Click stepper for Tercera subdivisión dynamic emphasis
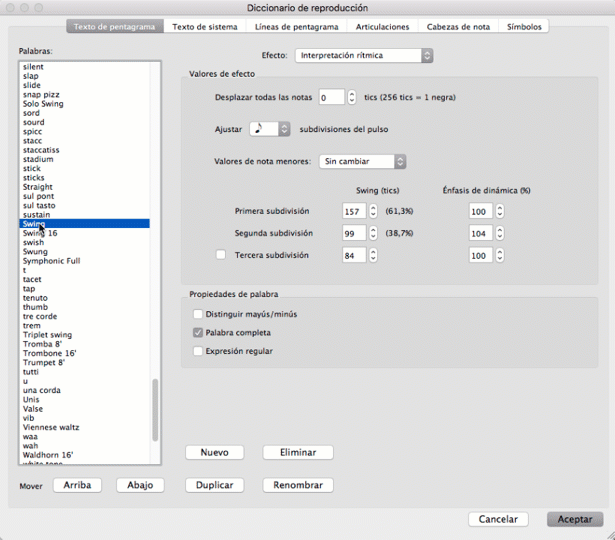The image size is (615, 540). [x=500, y=255]
